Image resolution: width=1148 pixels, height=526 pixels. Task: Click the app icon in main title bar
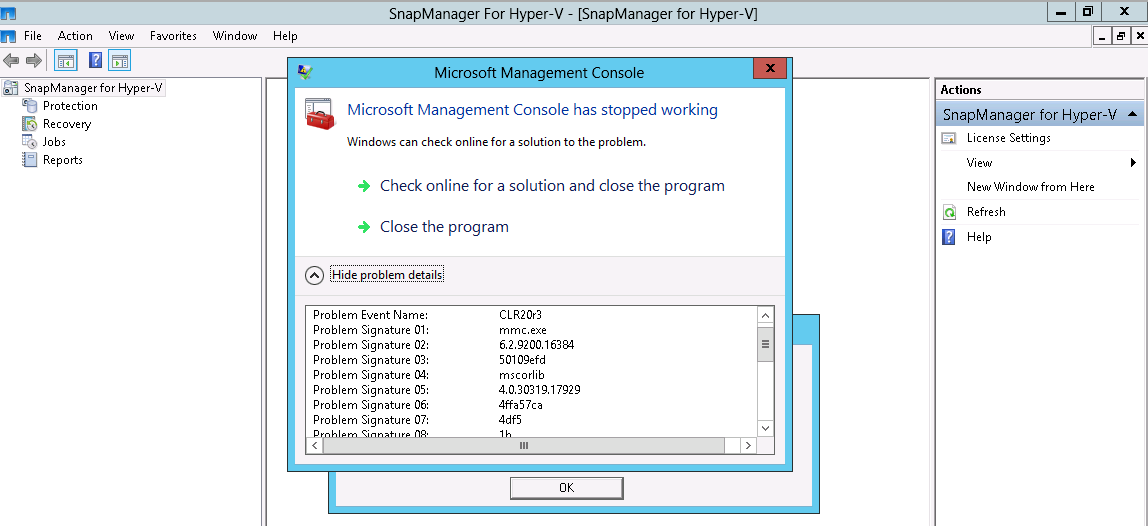(x=7, y=12)
